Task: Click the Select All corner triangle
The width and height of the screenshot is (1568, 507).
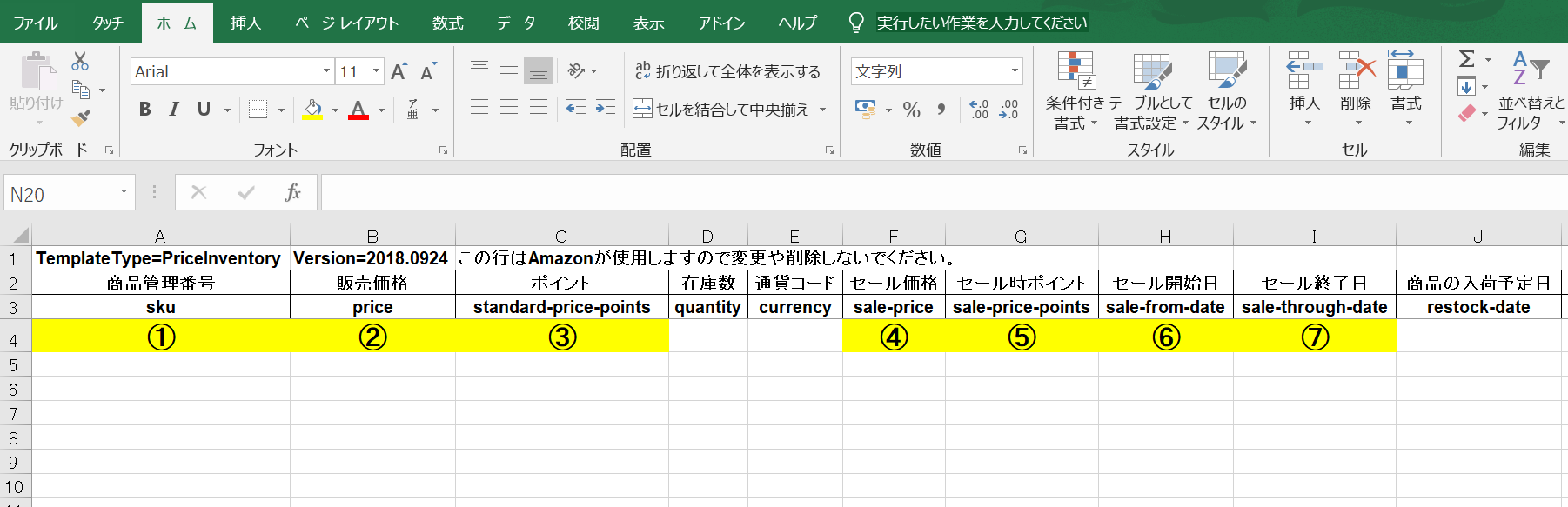Action: (x=19, y=236)
